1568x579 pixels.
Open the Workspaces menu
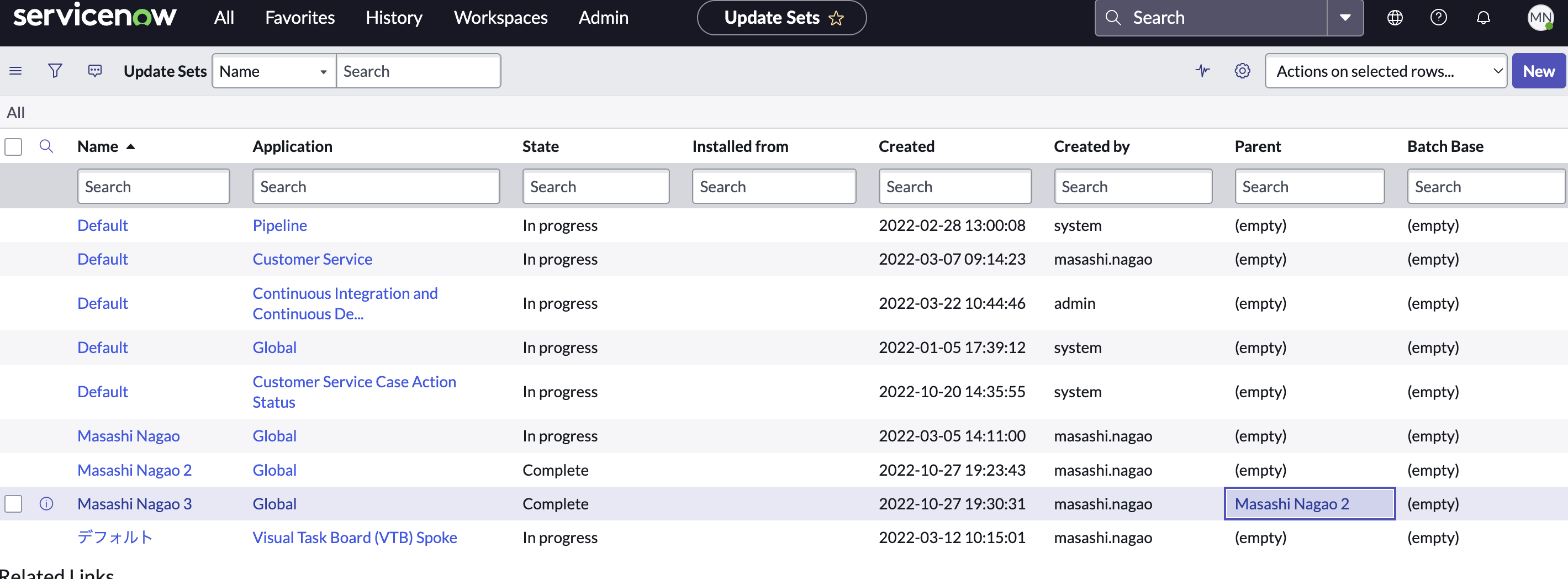point(500,18)
